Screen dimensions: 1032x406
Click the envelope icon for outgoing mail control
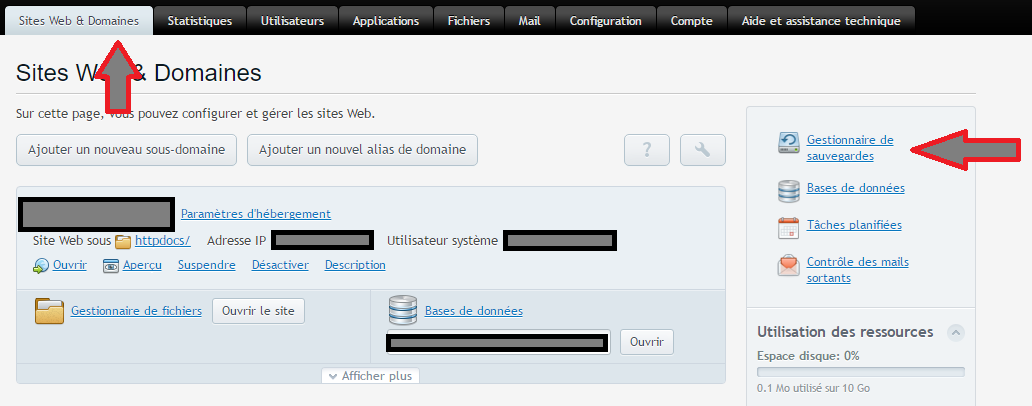789,267
